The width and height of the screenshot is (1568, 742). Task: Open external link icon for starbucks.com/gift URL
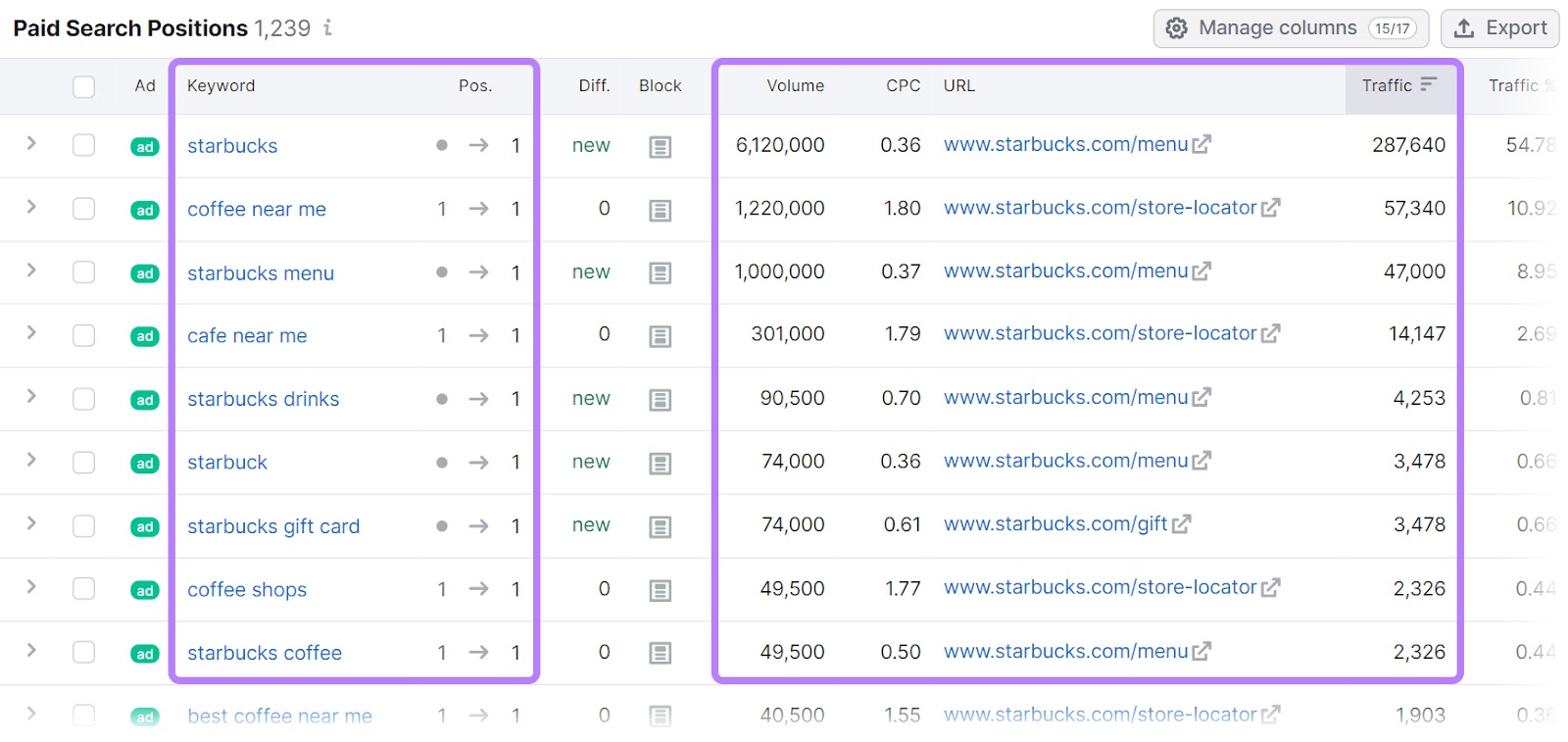coord(1182,524)
